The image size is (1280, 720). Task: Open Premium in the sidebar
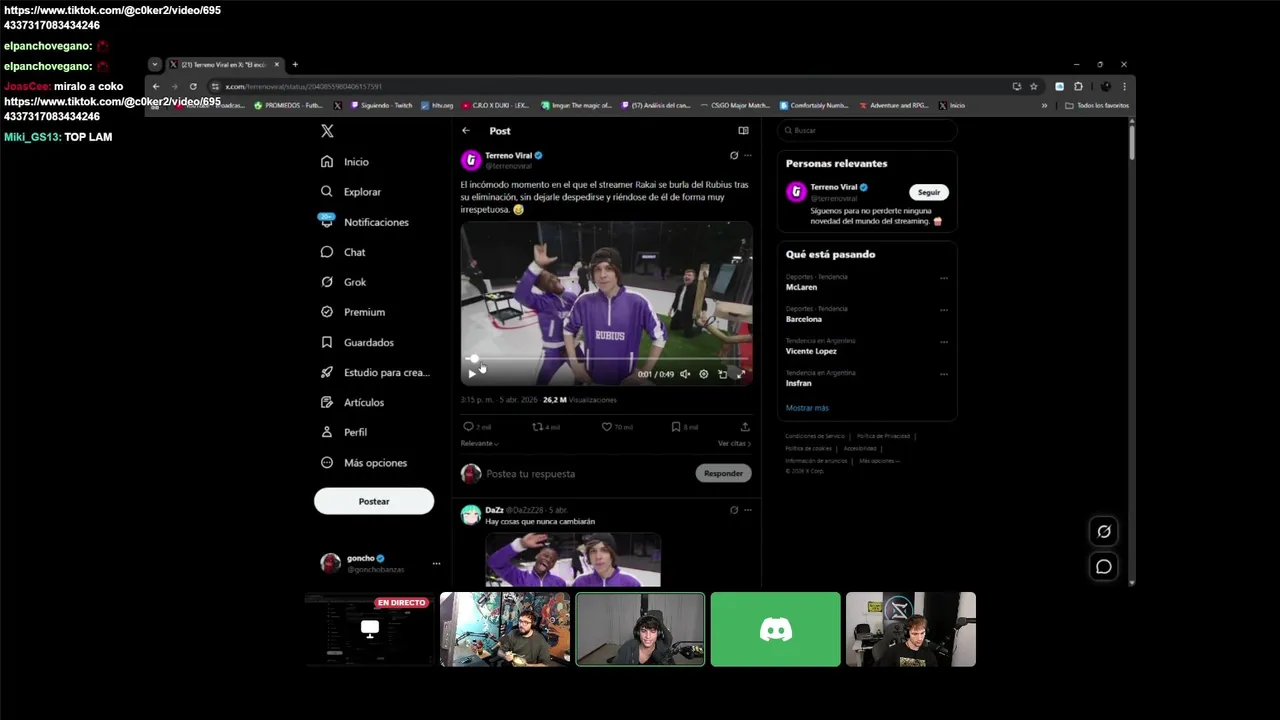tap(353, 312)
